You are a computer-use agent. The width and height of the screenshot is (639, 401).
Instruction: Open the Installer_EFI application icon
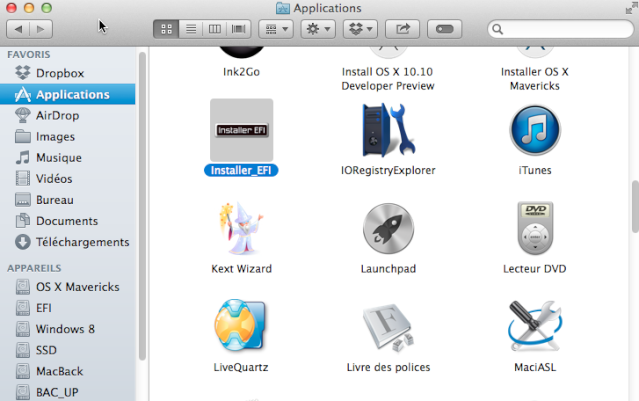point(241,130)
